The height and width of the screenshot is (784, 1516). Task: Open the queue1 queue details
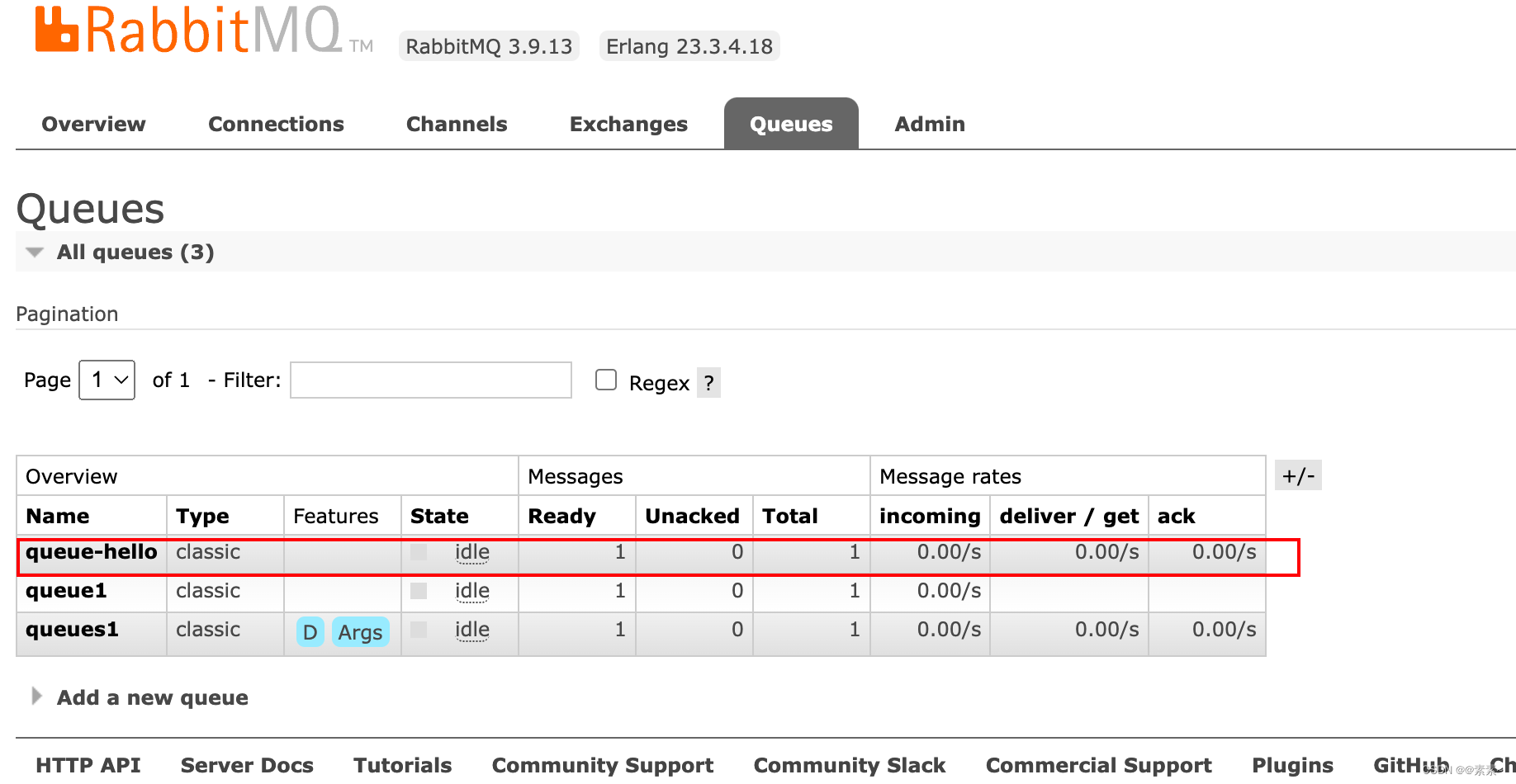(x=66, y=591)
